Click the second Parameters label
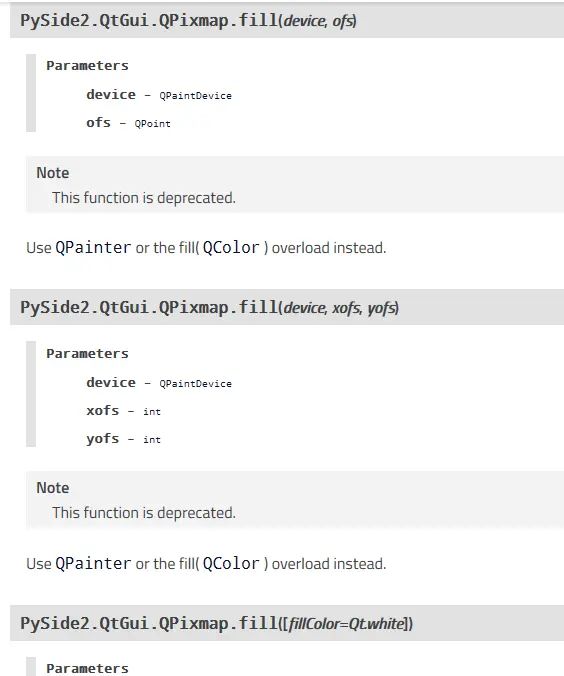564x676 pixels. point(88,354)
